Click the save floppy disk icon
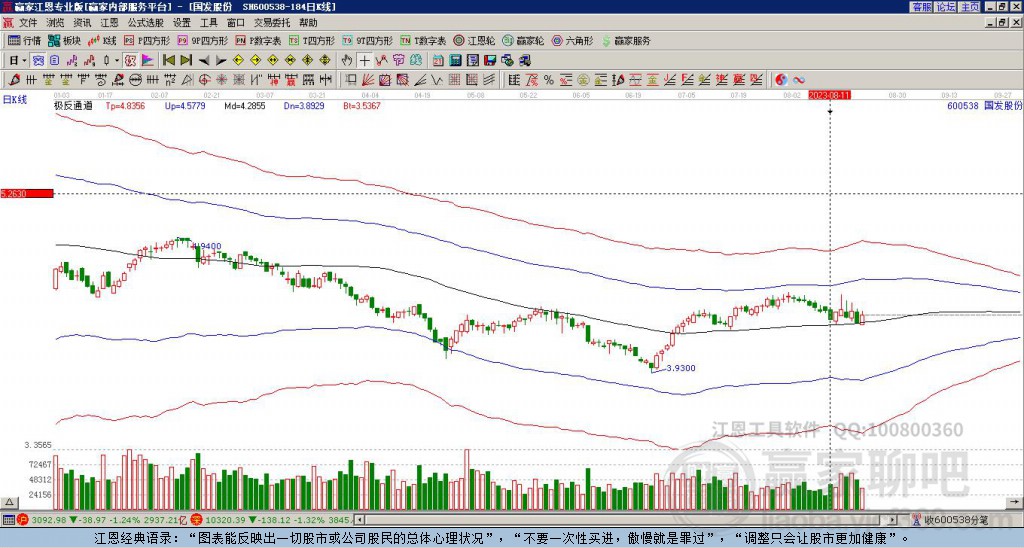 [x=490, y=61]
